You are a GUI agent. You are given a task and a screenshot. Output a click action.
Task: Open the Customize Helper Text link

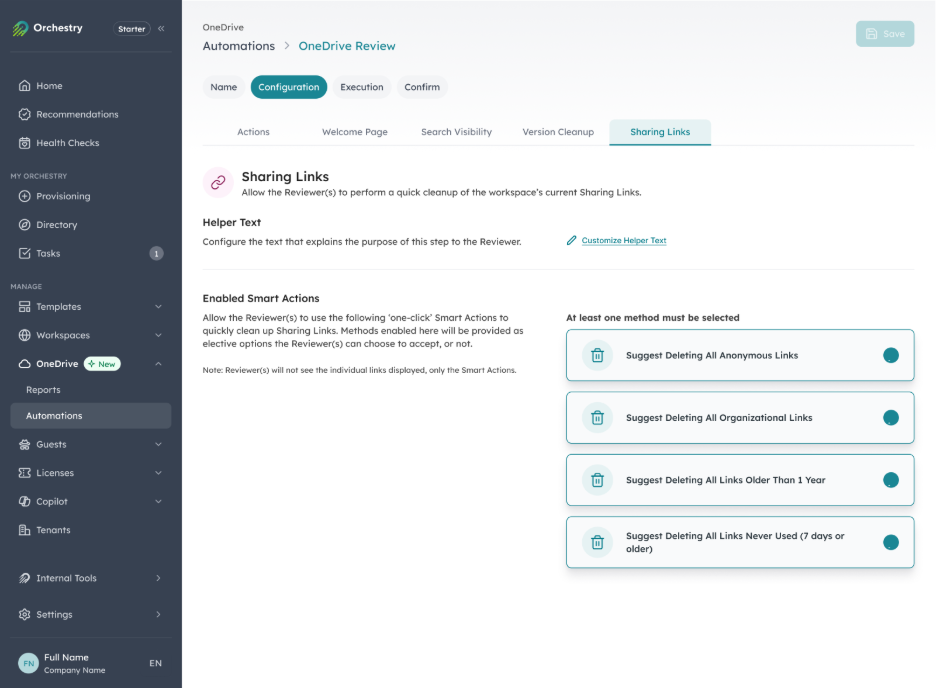[624, 240]
